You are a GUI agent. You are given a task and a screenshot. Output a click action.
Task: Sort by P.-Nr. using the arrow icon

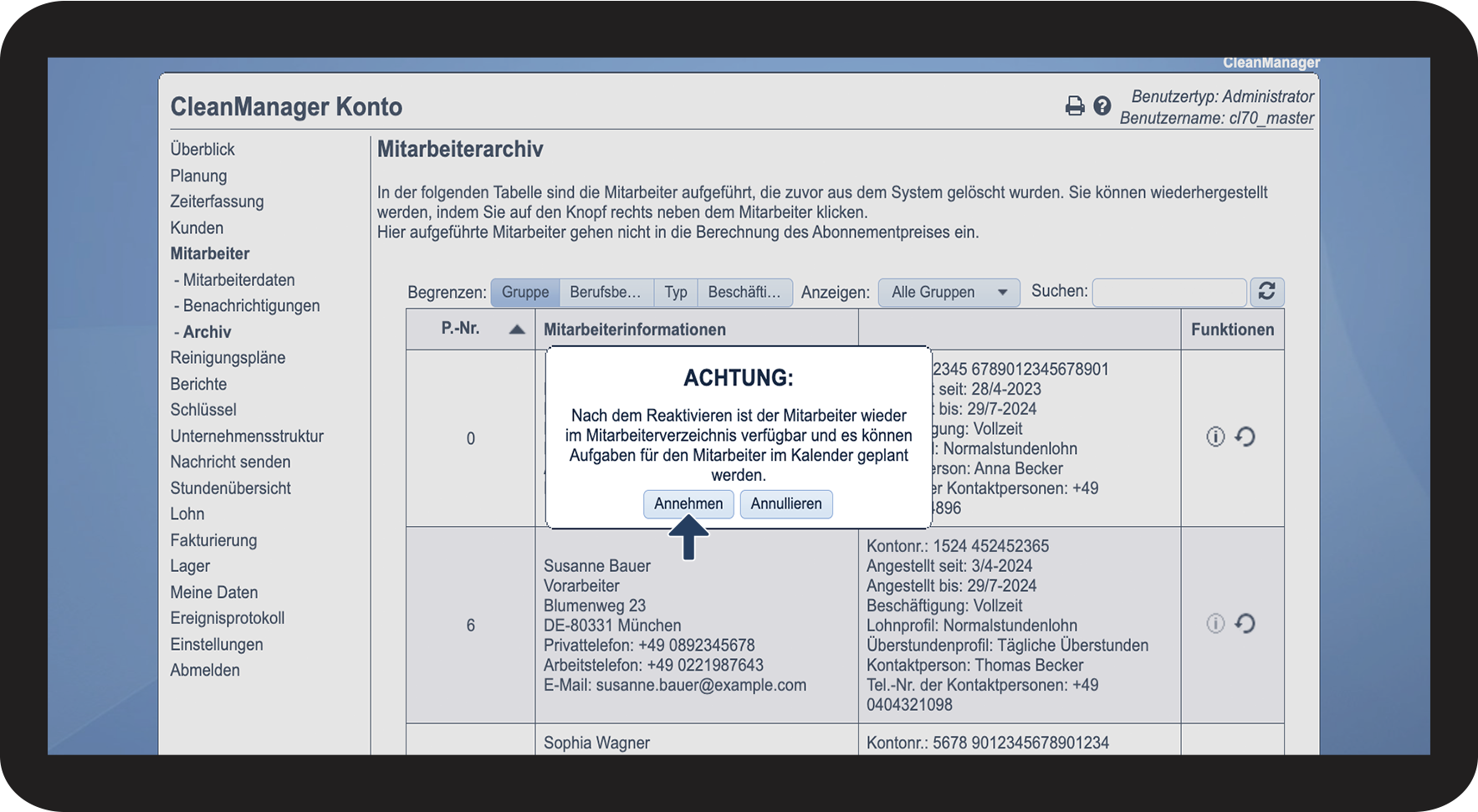click(517, 329)
